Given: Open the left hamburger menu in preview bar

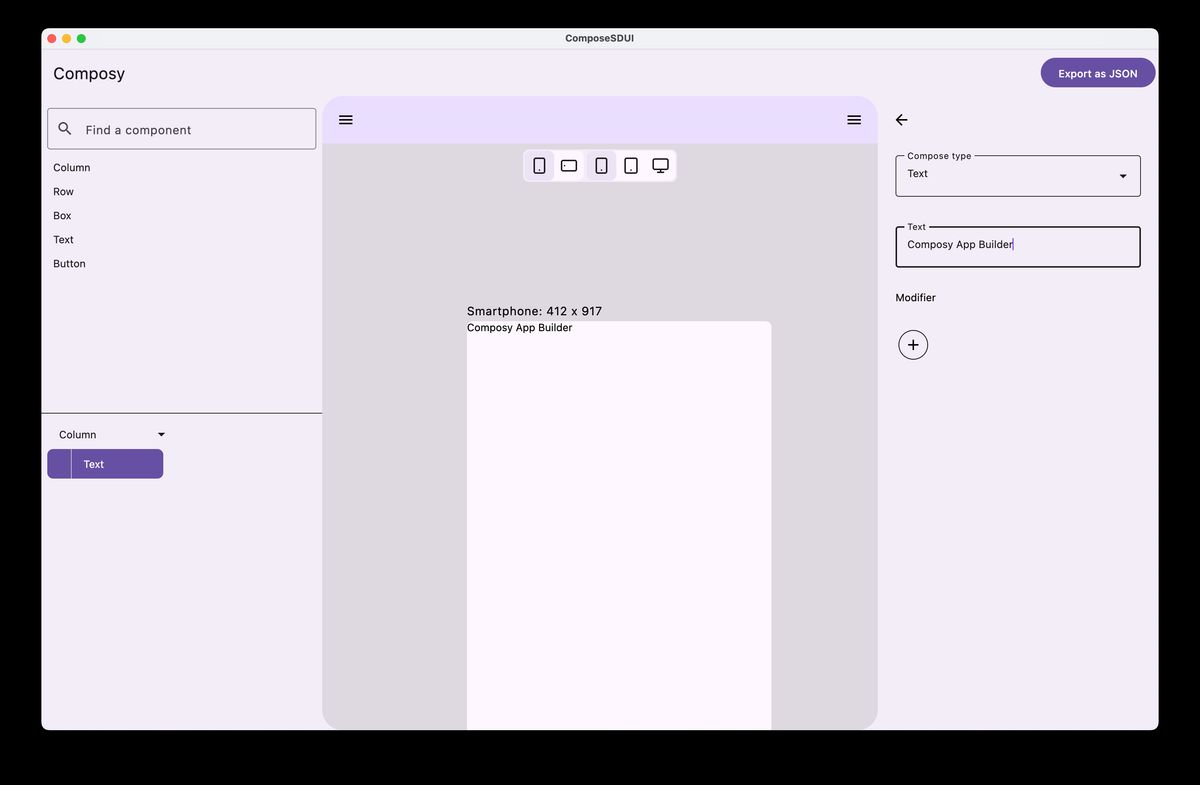Looking at the screenshot, I should [346, 120].
